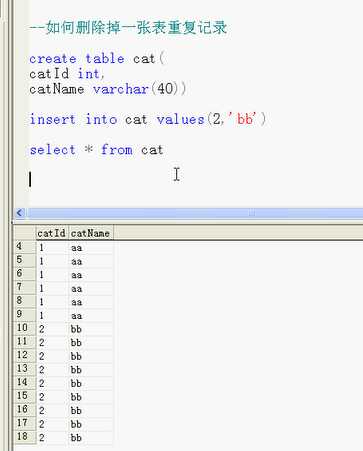Image resolution: width=363 pixels, height=451 pixels.
Task: Select result row header 13
Action: point(24,369)
